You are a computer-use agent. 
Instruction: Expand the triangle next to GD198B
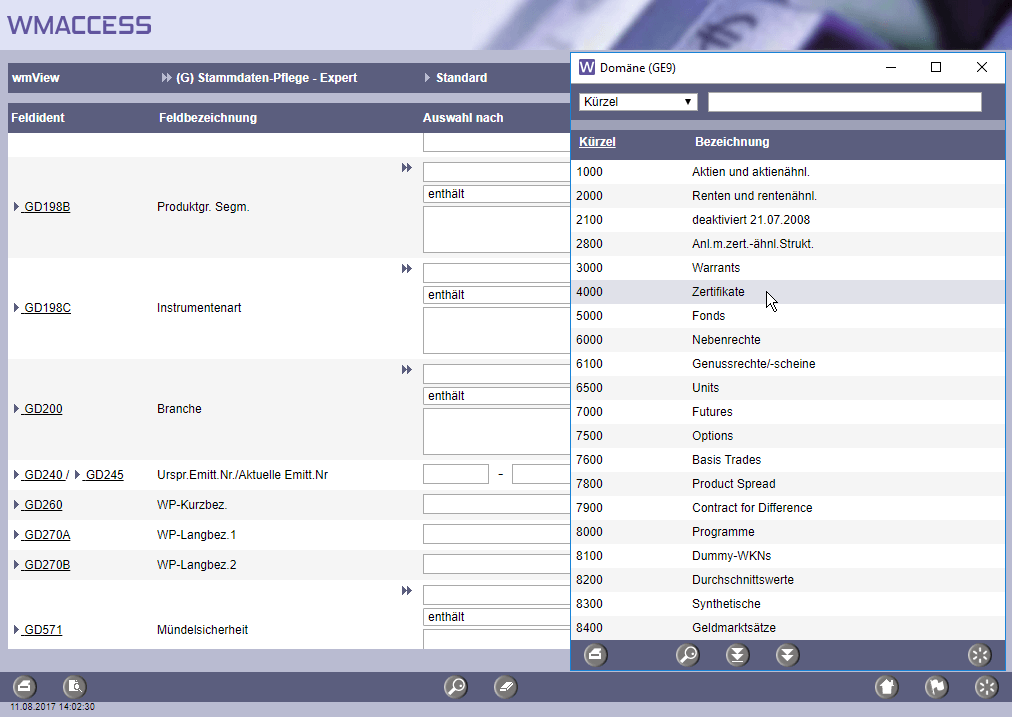[x=16, y=207]
